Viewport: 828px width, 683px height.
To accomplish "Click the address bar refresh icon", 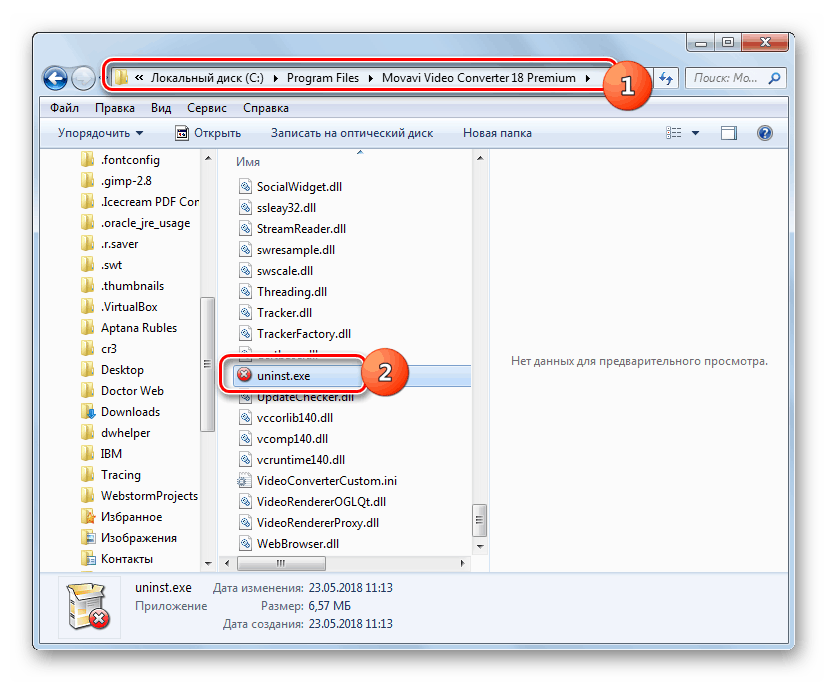I will coord(666,79).
